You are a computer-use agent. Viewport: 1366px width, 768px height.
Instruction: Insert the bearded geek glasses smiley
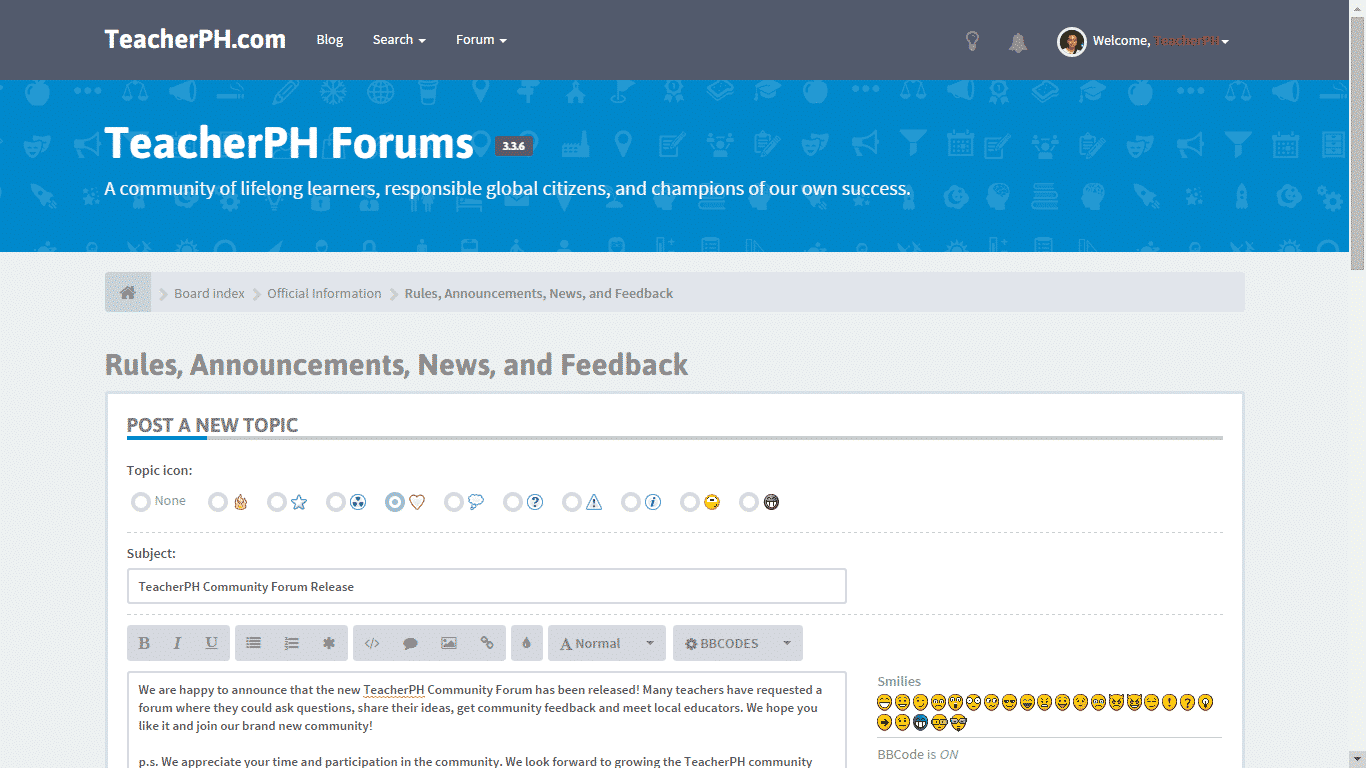(958, 722)
